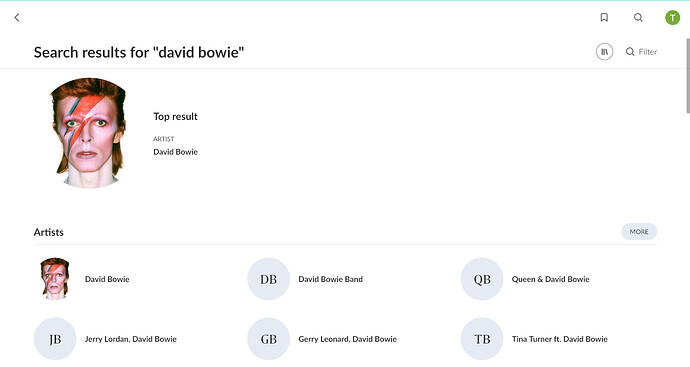
Task: Select Gerry Leonard, David Bowie artist
Action: pyautogui.click(x=347, y=339)
